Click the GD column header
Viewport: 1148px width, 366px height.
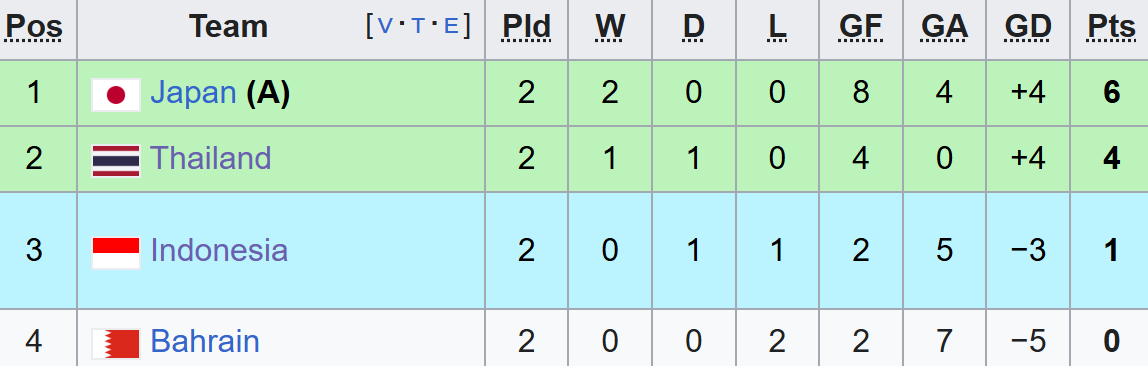(1028, 28)
